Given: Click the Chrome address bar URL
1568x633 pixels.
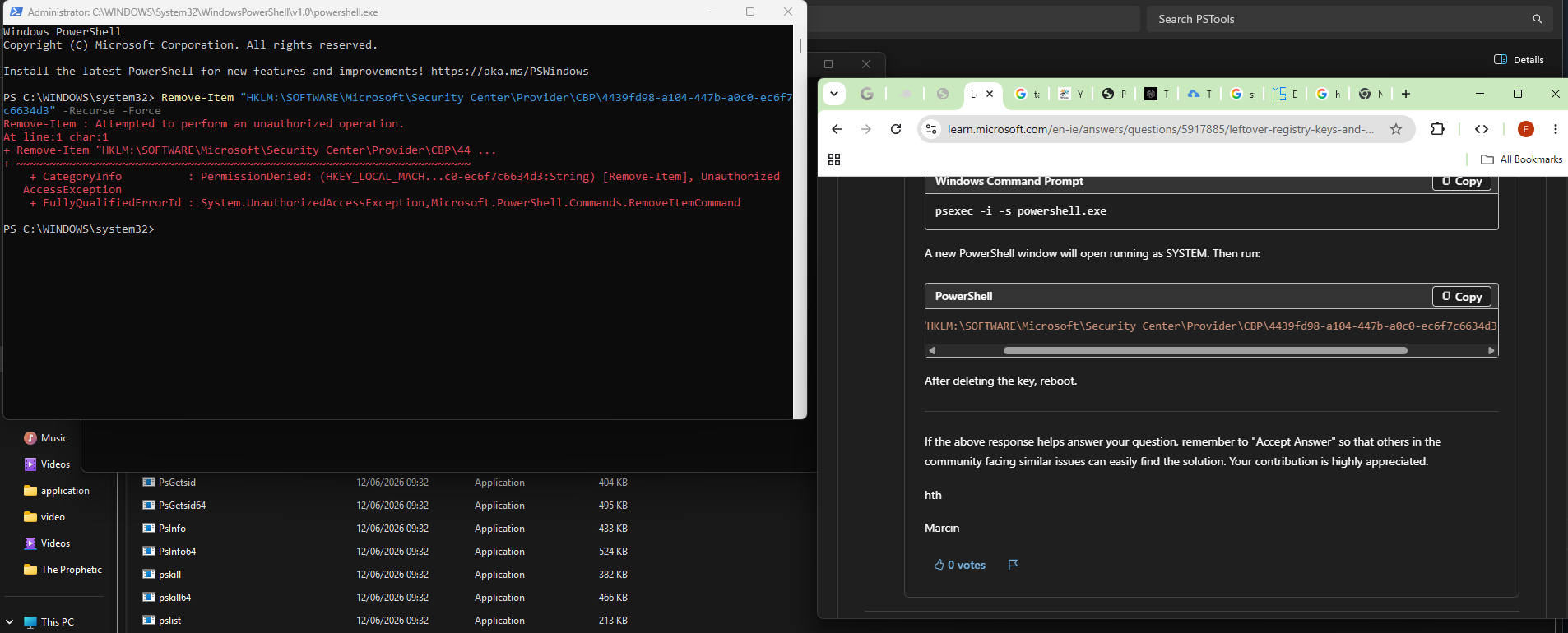Looking at the screenshot, I should coord(1160,129).
